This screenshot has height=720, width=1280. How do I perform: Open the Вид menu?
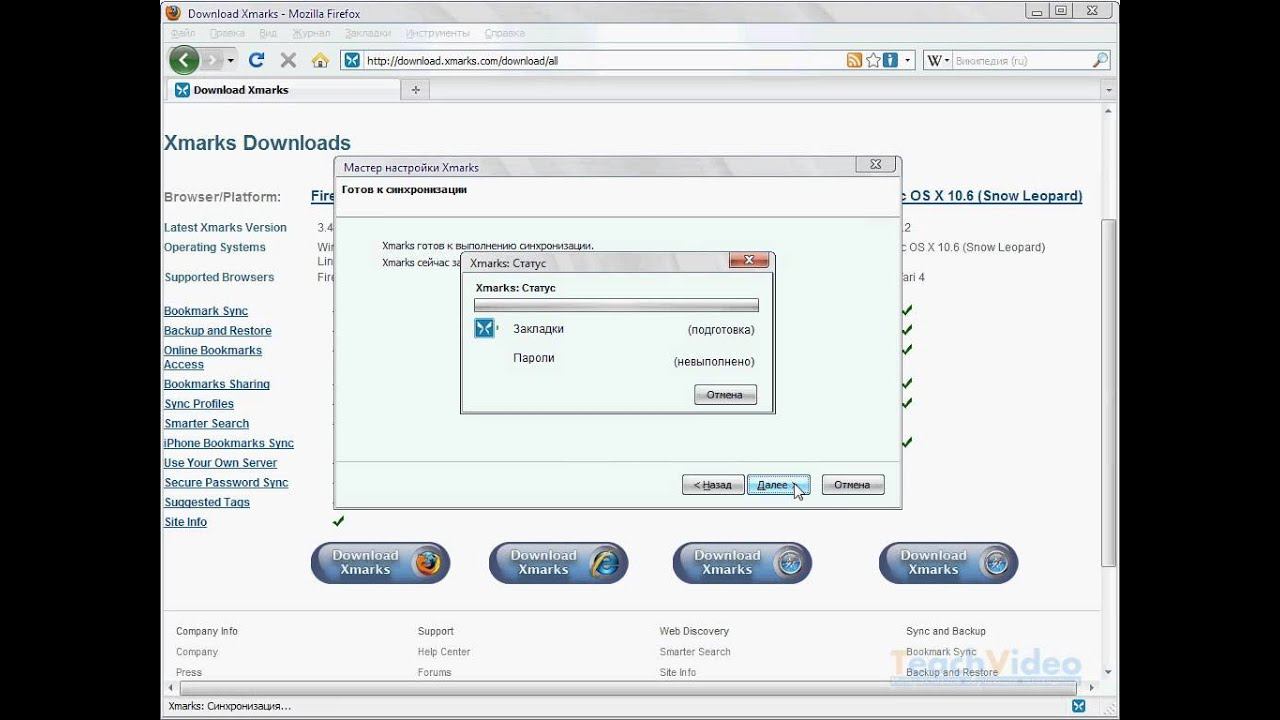pyautogui.click(x=268, y=33)
